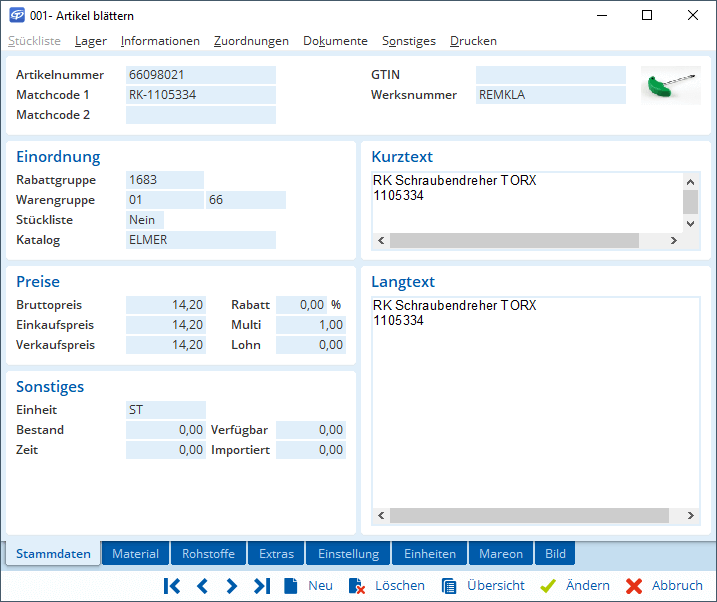Screen dimensions: 717x602
Task: Open the Zuordnungen menu
Action: [251, 41]
